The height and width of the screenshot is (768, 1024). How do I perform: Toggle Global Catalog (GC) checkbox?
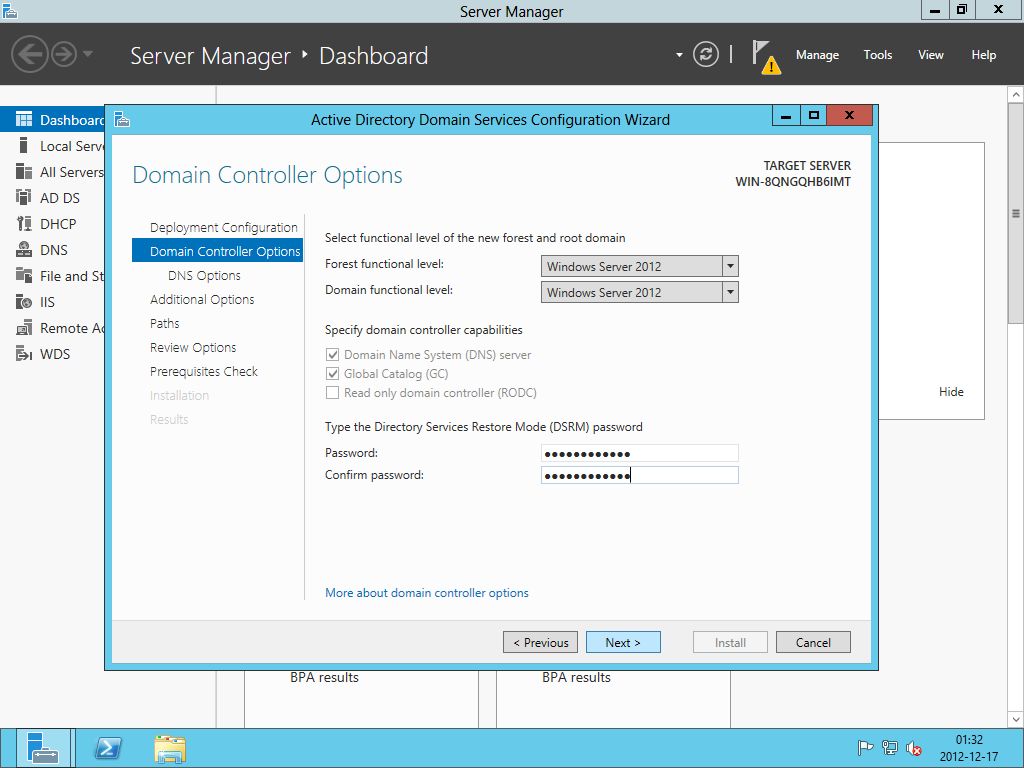pyautogui.click(x=332, y=374)
